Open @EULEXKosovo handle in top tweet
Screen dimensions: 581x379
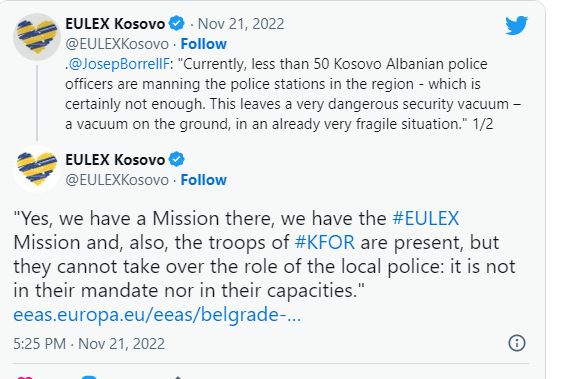tap(117, 44)
